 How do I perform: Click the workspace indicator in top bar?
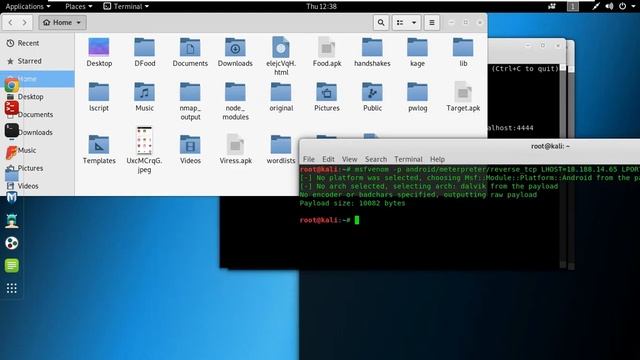point(573,6)
